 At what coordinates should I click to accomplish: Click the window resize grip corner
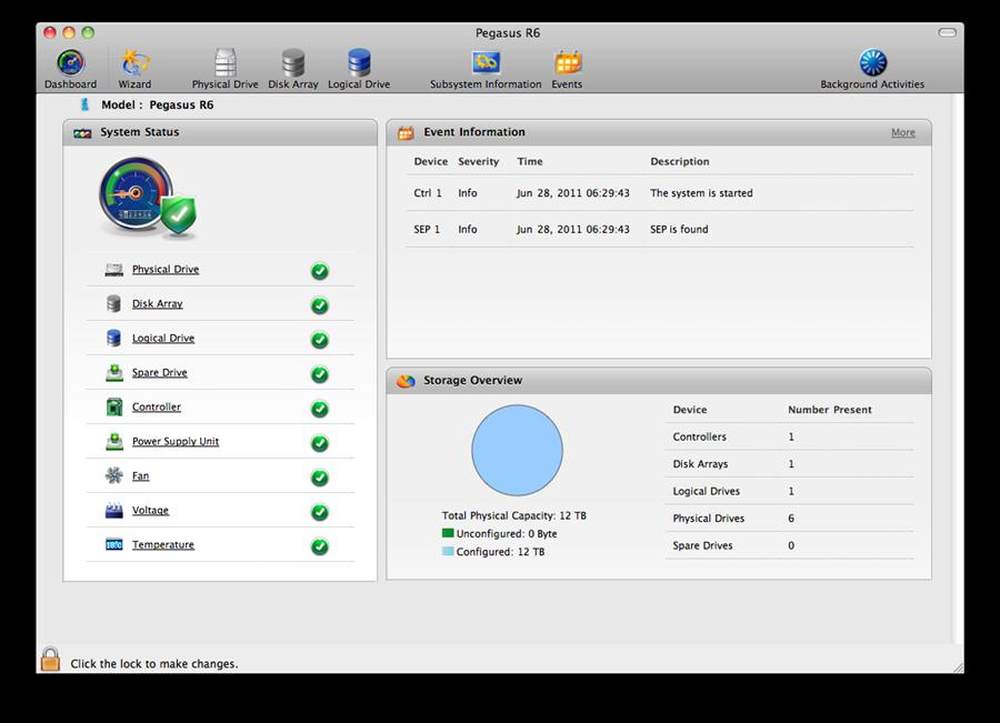point(959,668)
